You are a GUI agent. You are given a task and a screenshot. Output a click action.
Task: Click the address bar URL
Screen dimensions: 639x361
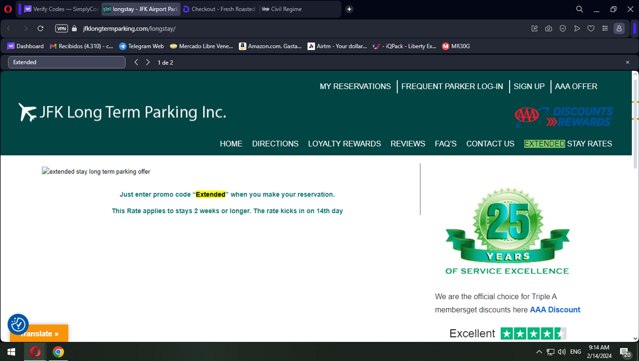click(x=129, y=29)
